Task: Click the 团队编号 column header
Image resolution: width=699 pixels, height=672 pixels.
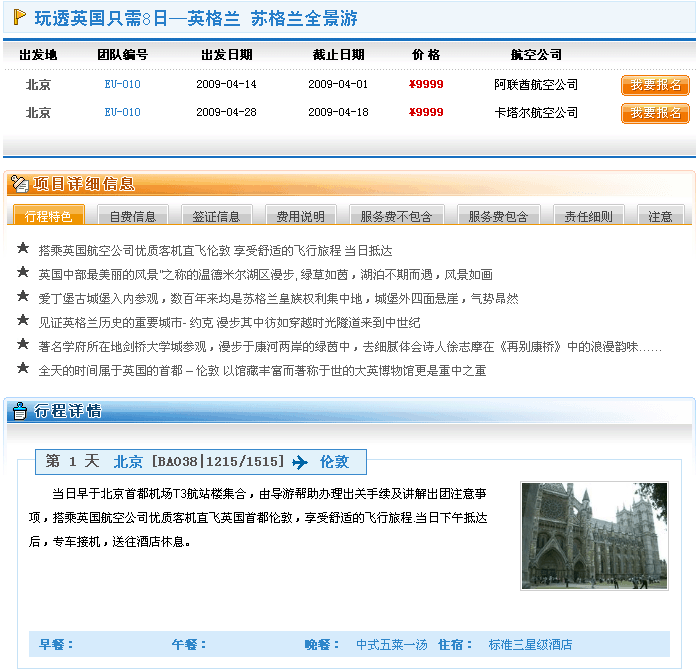Action: [x=123, y=55]
